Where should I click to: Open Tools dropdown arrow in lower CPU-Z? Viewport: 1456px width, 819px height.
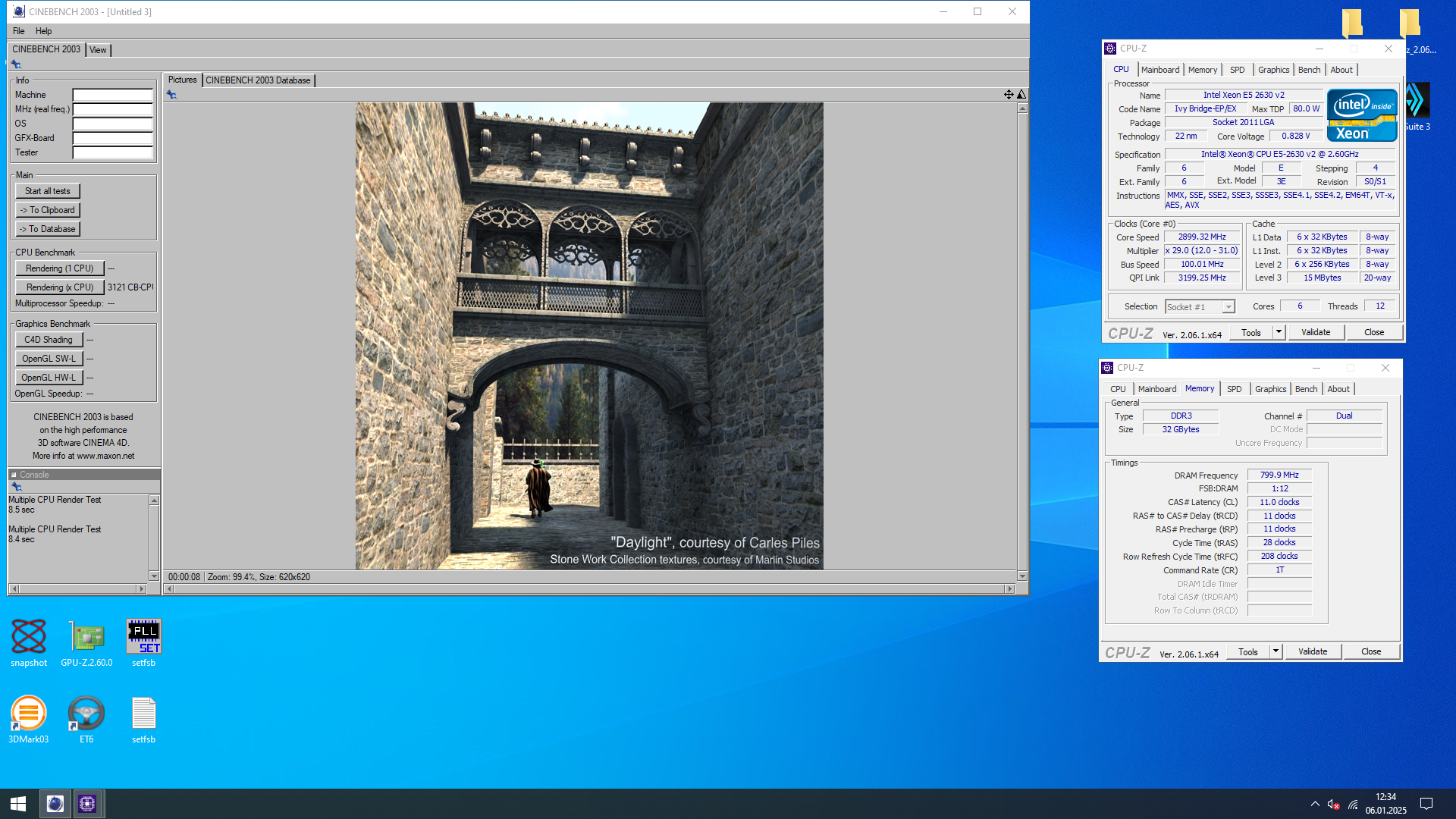tap(1276, 651)
